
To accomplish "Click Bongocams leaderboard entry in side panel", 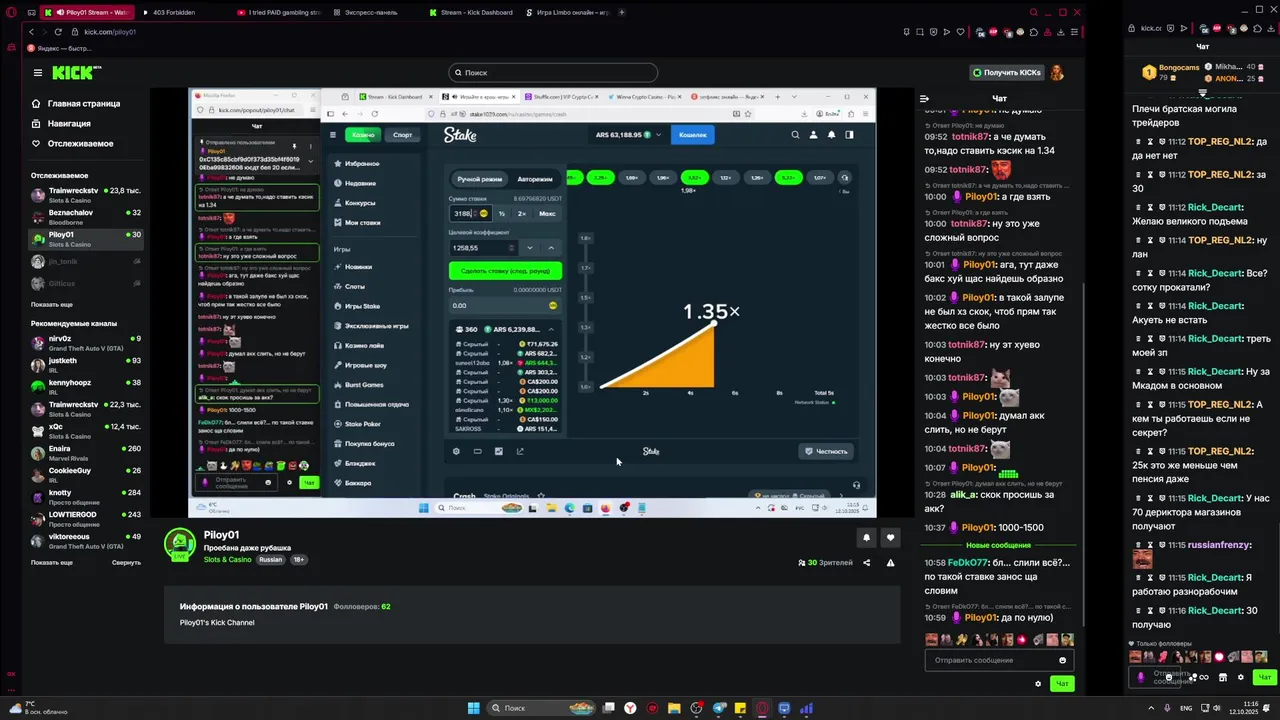I will (x=1169, y=72).
